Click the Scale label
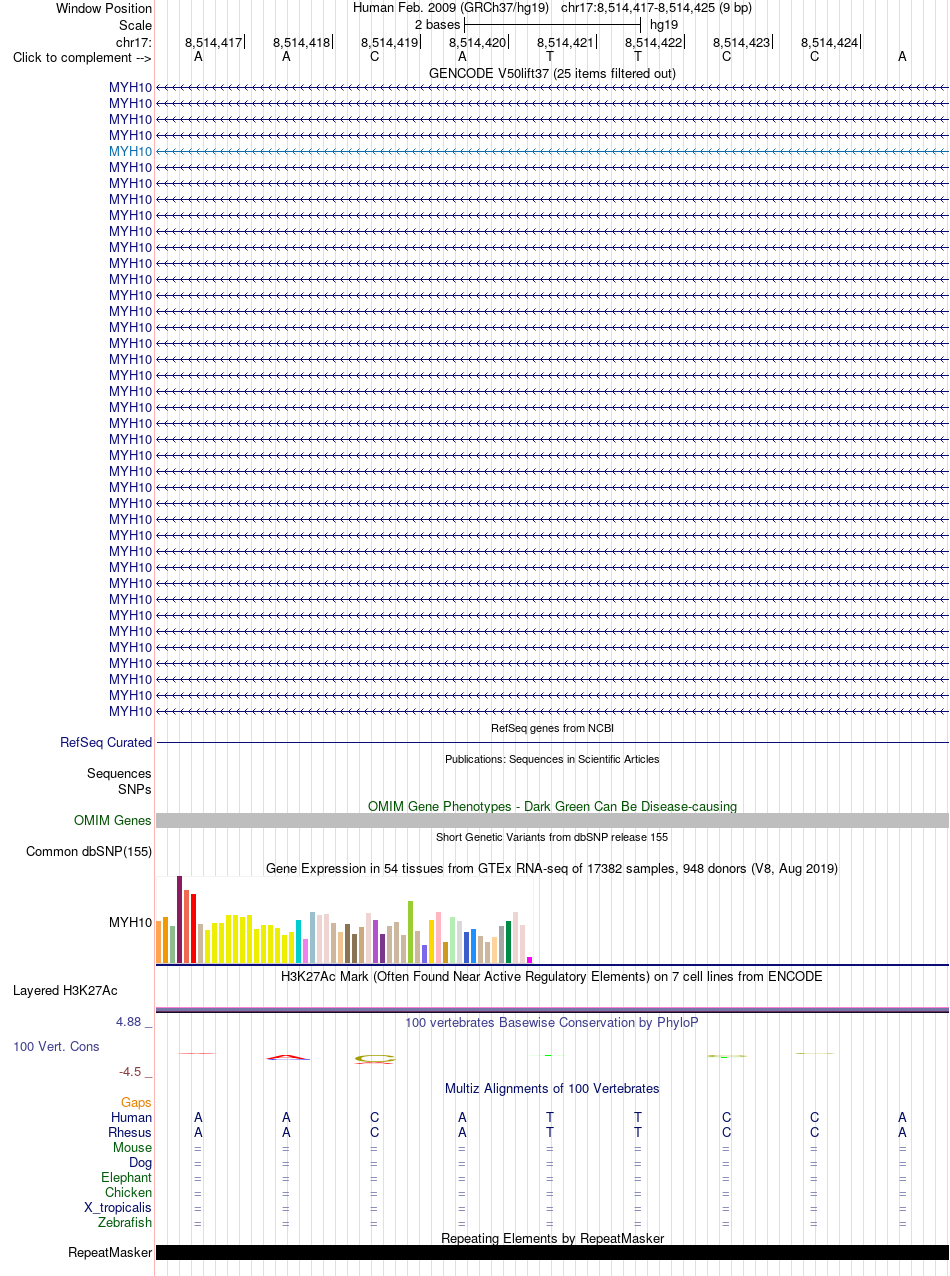 135,25
